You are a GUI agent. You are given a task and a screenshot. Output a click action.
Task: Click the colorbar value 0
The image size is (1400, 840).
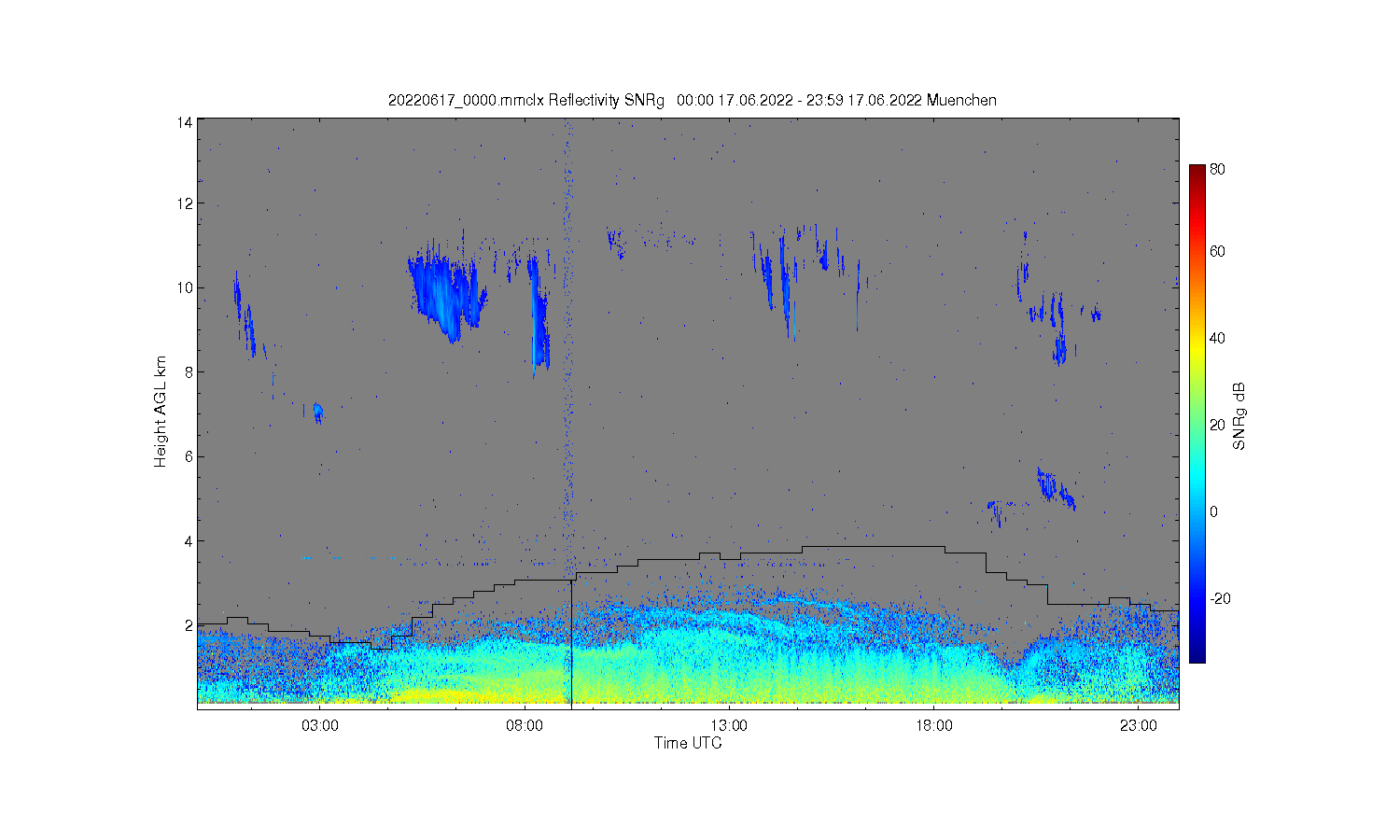(1213, 511)
